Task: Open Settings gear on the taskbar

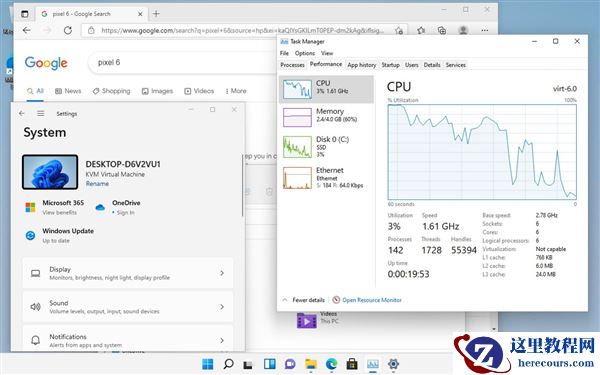Action: [393, 364]
